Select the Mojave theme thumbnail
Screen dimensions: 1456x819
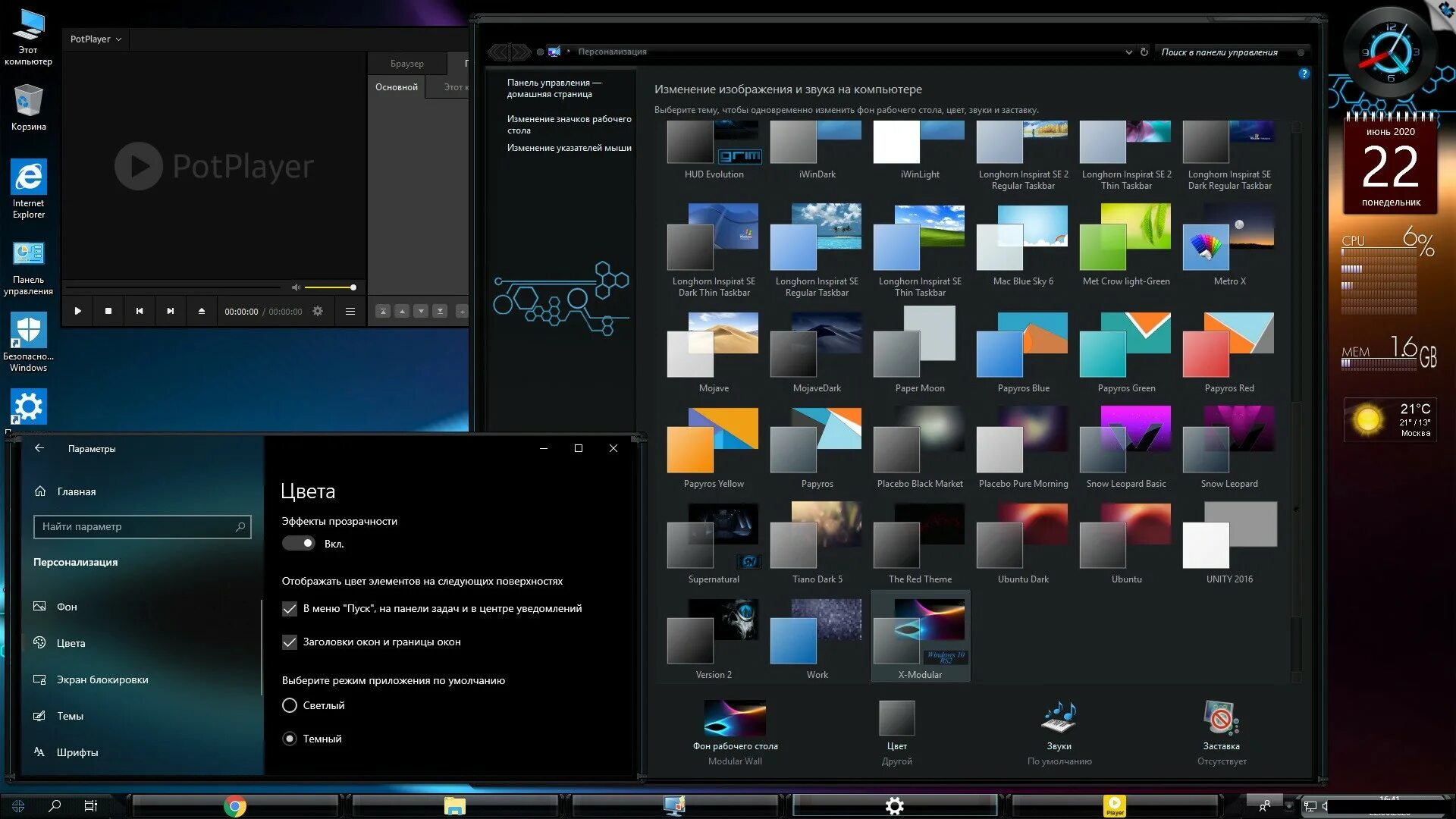click(x=713, y=345)
